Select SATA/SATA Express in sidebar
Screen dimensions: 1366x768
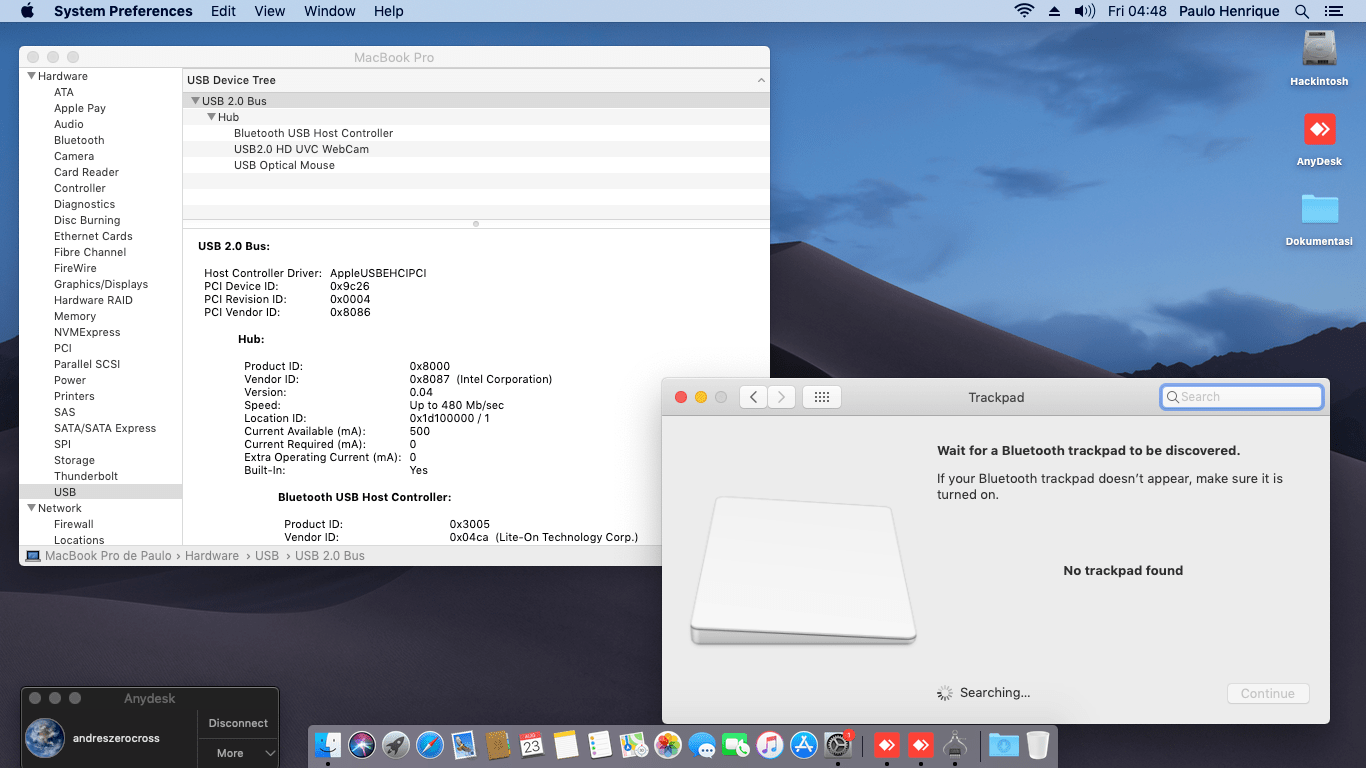tap(105, 428)
